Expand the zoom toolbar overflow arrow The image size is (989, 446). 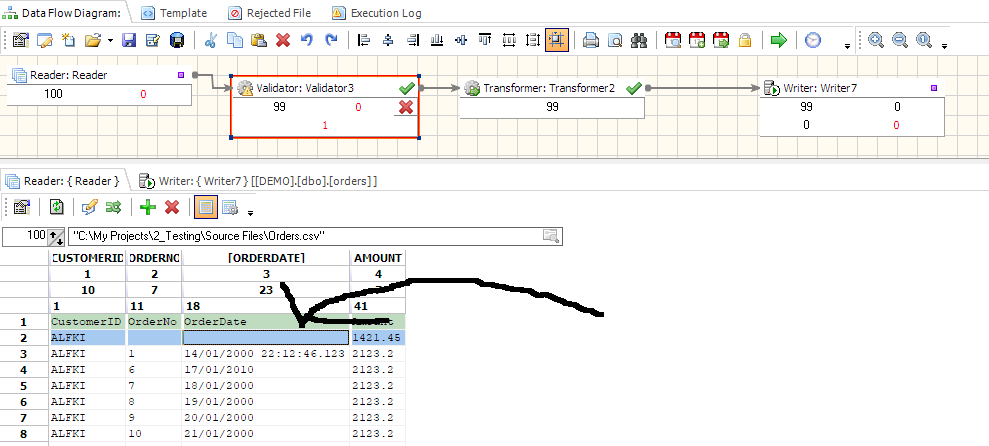point(944,46)
